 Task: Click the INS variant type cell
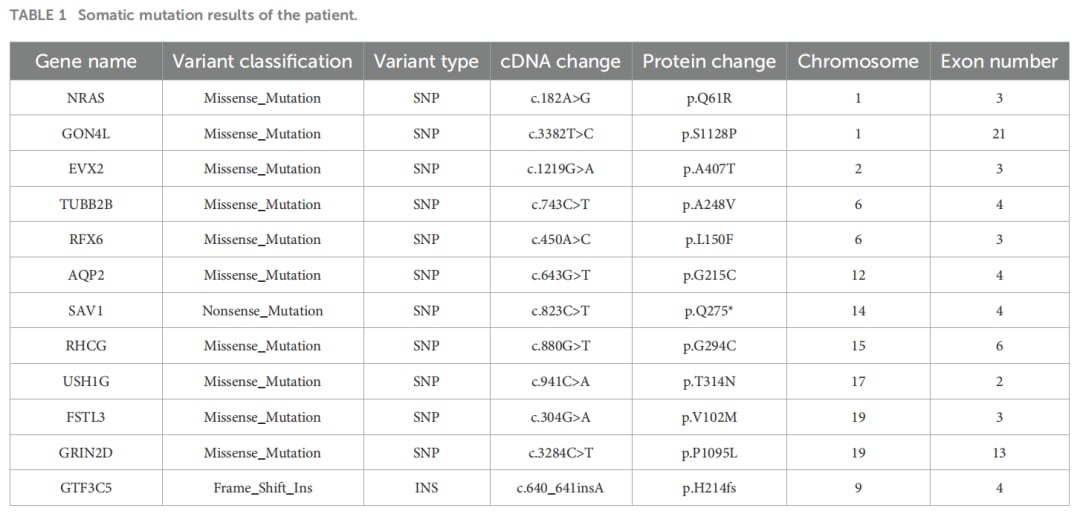click(x=426, y=488)
